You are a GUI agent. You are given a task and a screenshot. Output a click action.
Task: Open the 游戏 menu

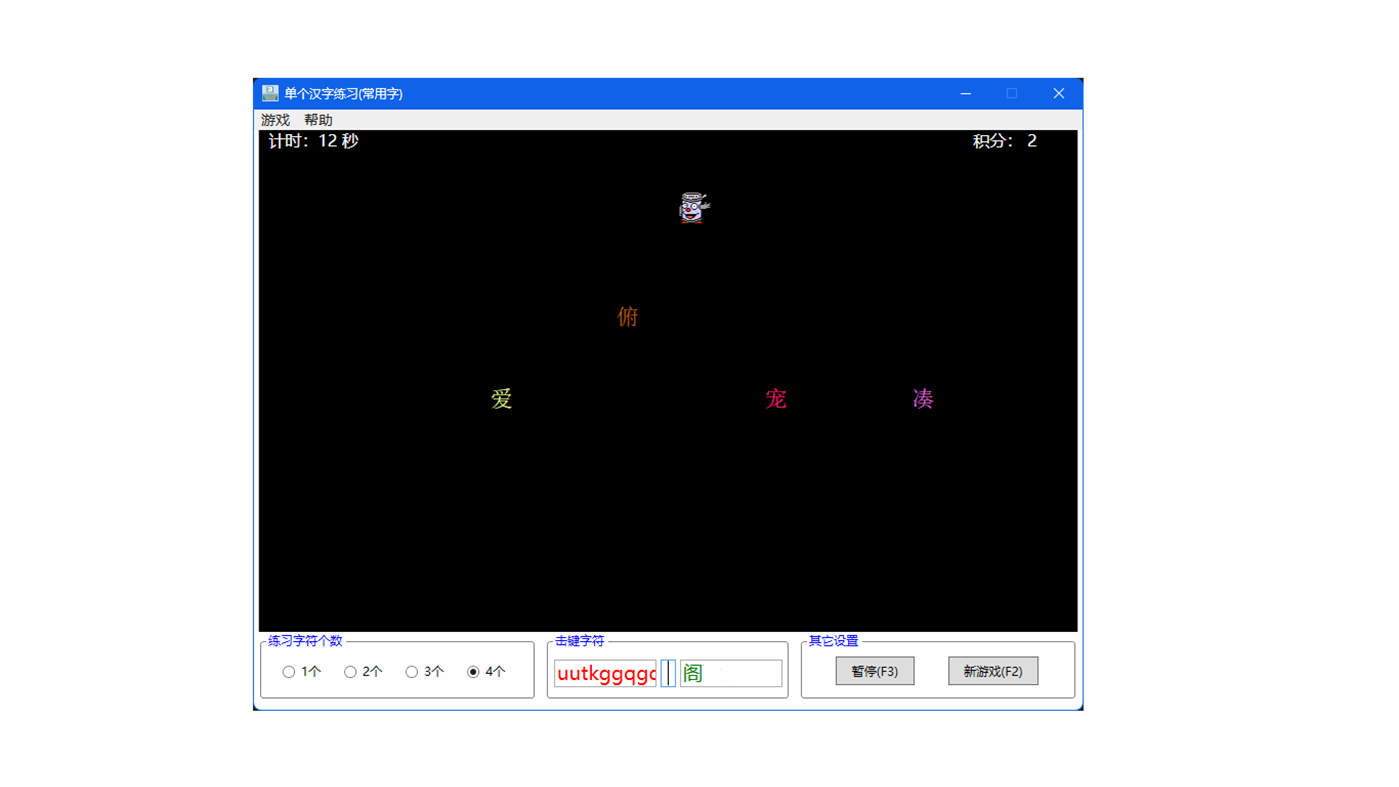click(x=274, y=119)
